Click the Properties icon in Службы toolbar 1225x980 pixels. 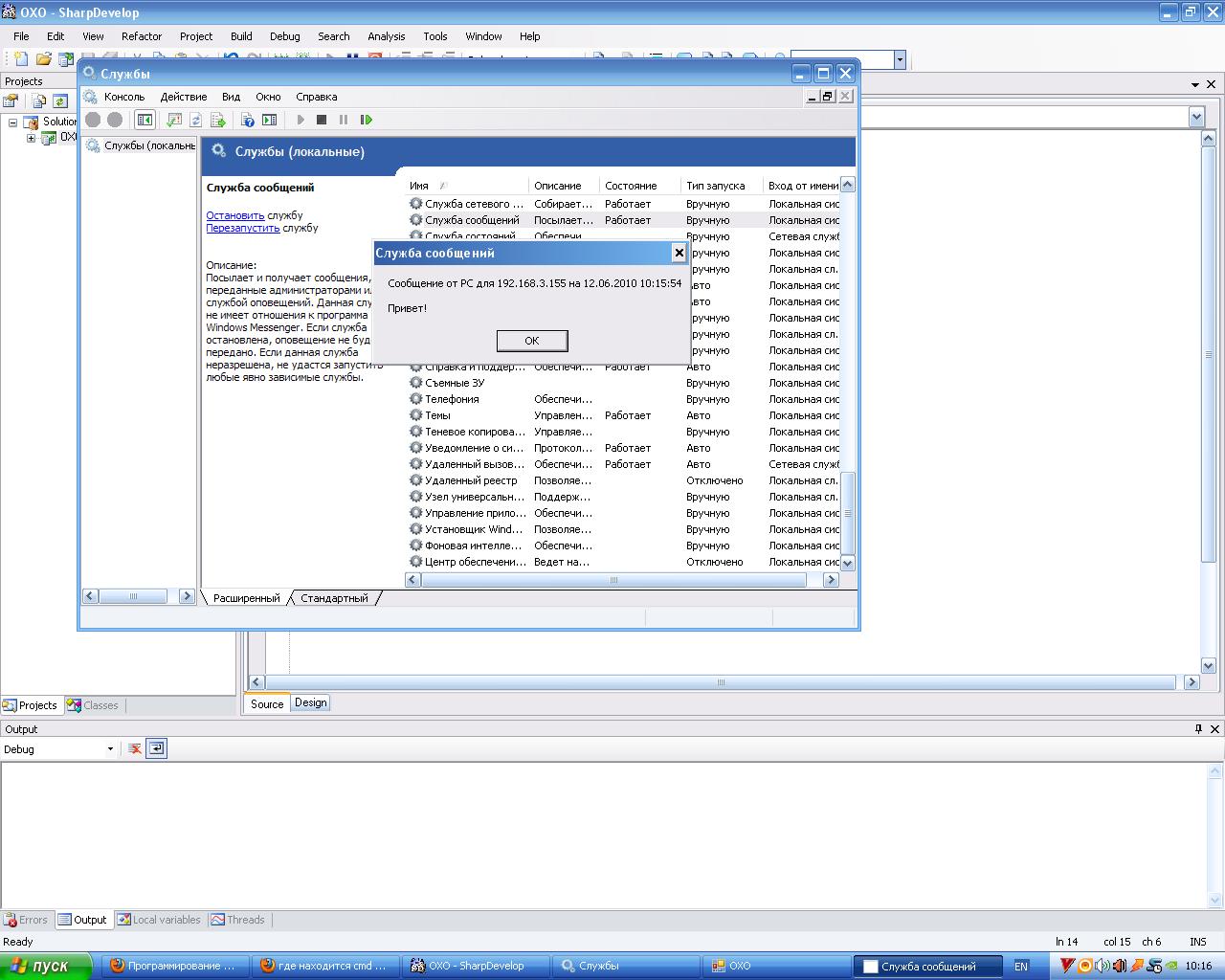point(173,120)
